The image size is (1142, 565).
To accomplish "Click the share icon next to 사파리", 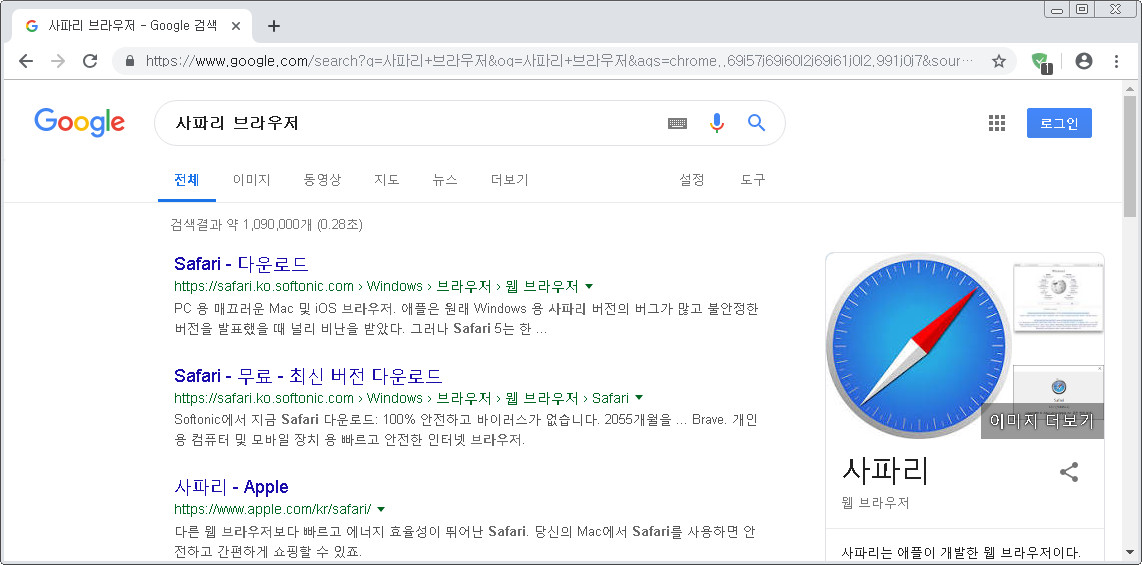I will tap(1069, 472).
